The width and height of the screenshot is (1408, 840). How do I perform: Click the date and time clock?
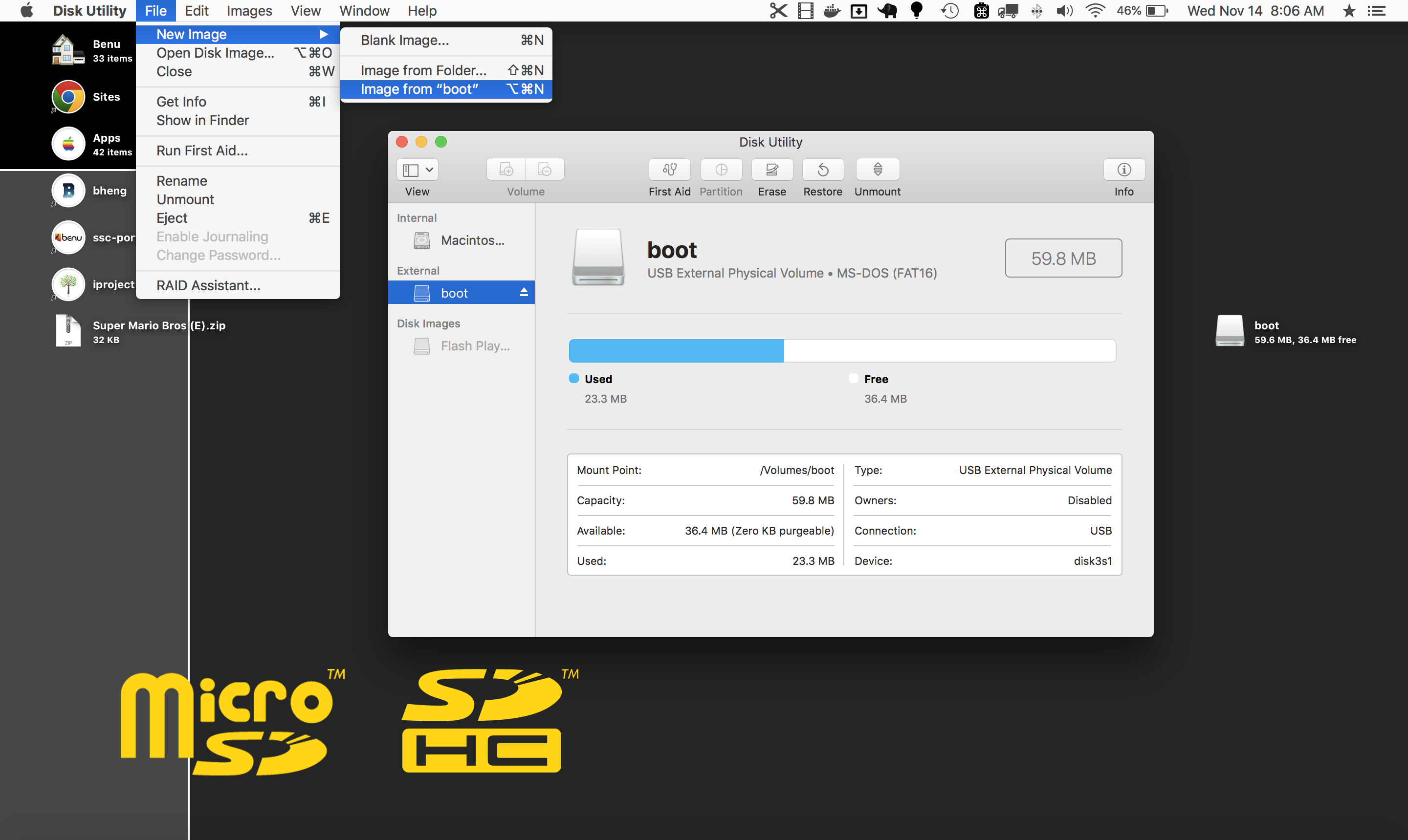coord(1255,11)
